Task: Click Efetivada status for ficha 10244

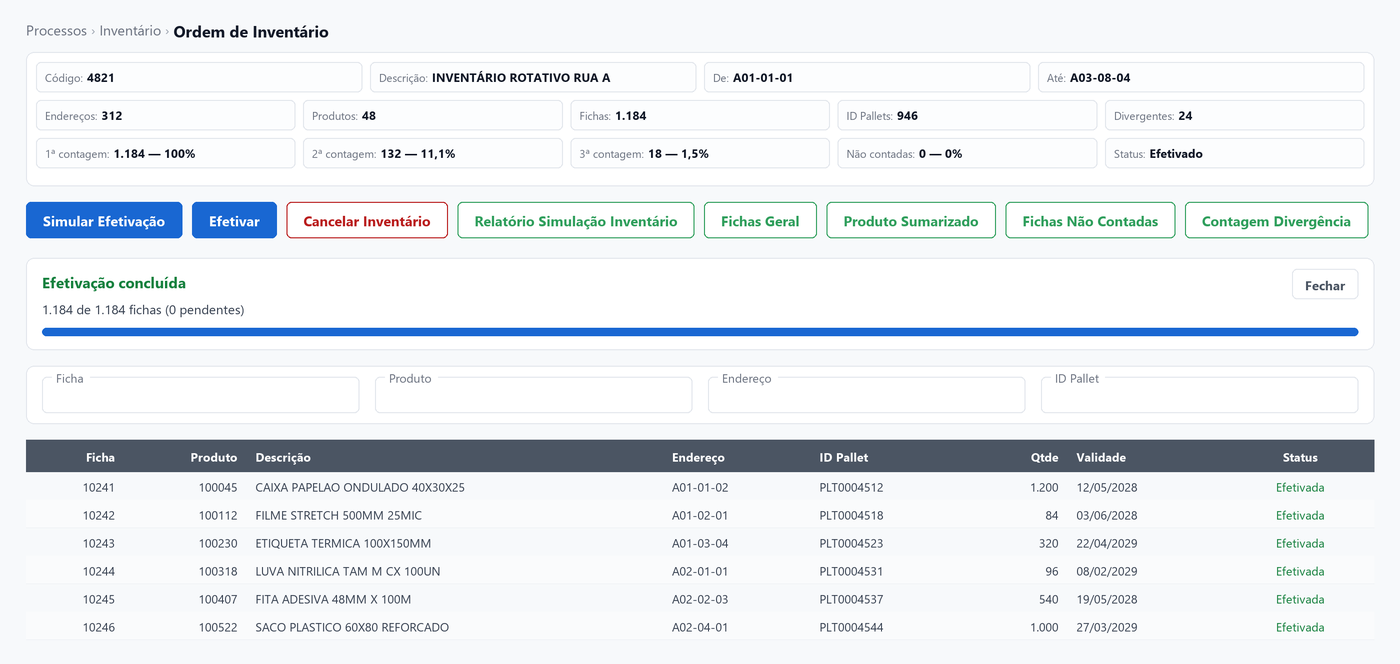Action: [x=1300, y=572]
